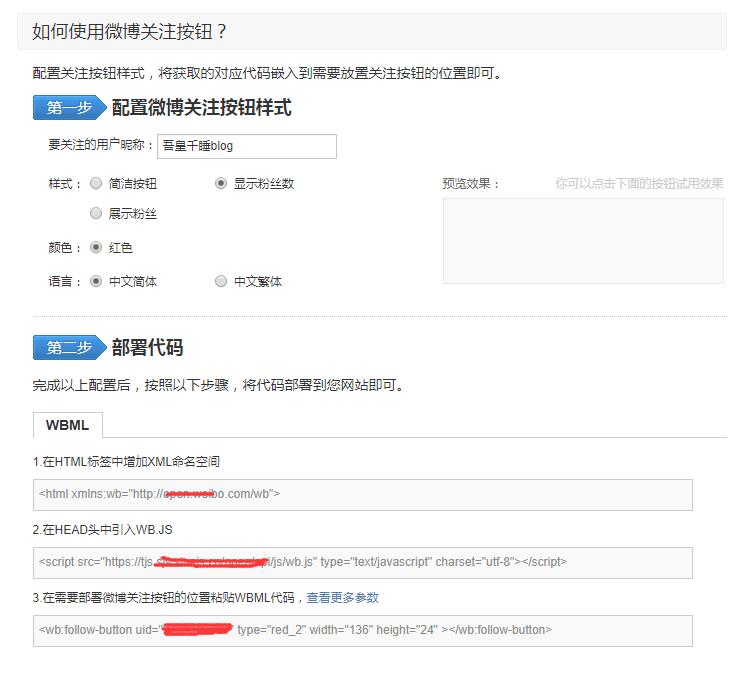Image resolution: width=742 pixels, height=686 pixels.
Task: Select the 展示粉丝 radio option
Action: pyautogui.click(x=96, y=213)
